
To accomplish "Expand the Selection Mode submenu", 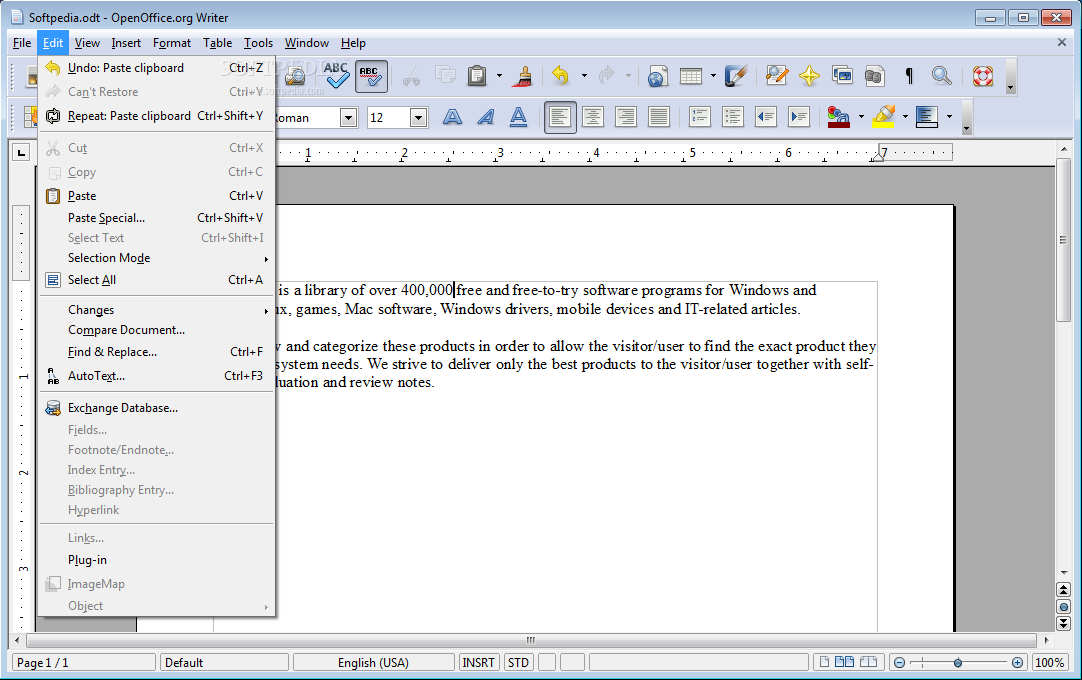I will pos(157,258).
